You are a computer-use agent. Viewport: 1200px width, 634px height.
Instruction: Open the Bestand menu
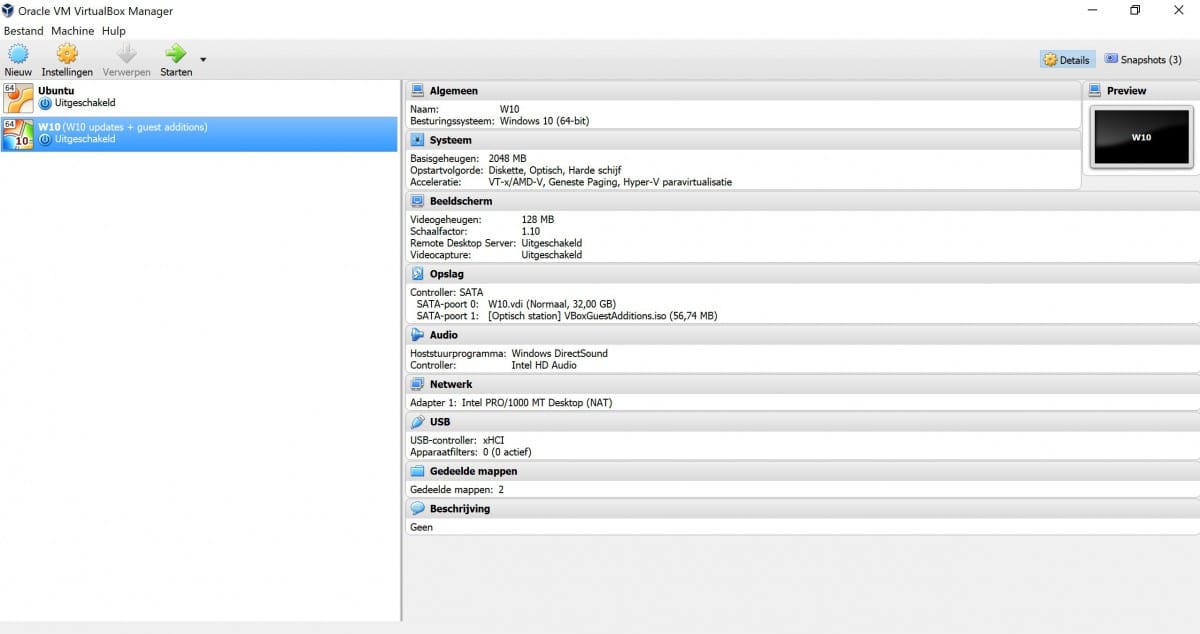(24, 31)
